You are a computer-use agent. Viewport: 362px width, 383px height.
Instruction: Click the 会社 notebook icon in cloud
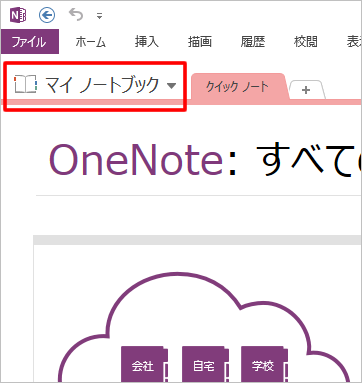point(144,364)
